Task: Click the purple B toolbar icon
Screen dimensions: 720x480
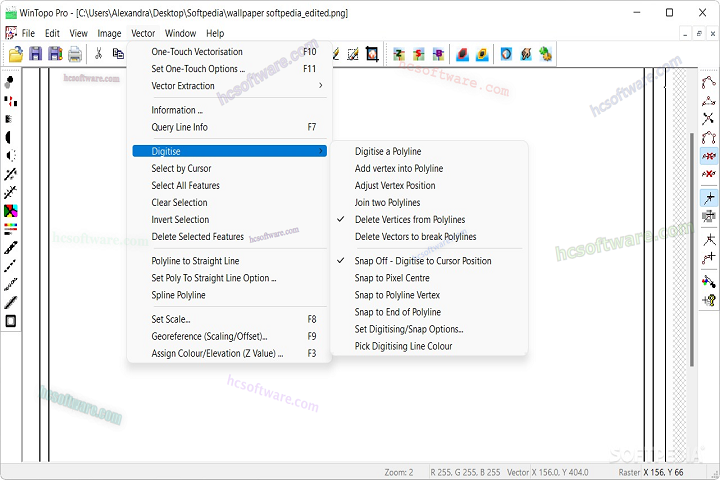Action: pyautogui.click(x=438, y=54)
